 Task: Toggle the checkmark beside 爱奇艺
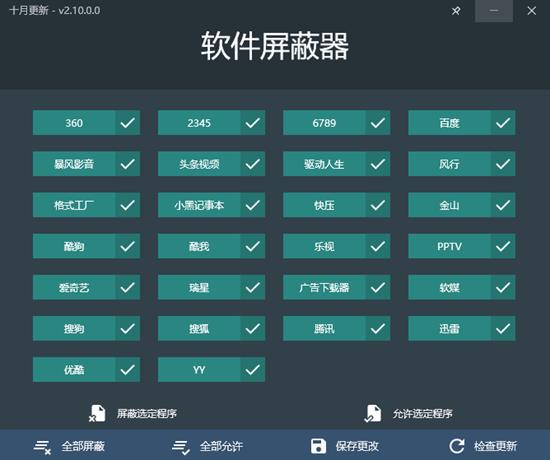point(127,287)
